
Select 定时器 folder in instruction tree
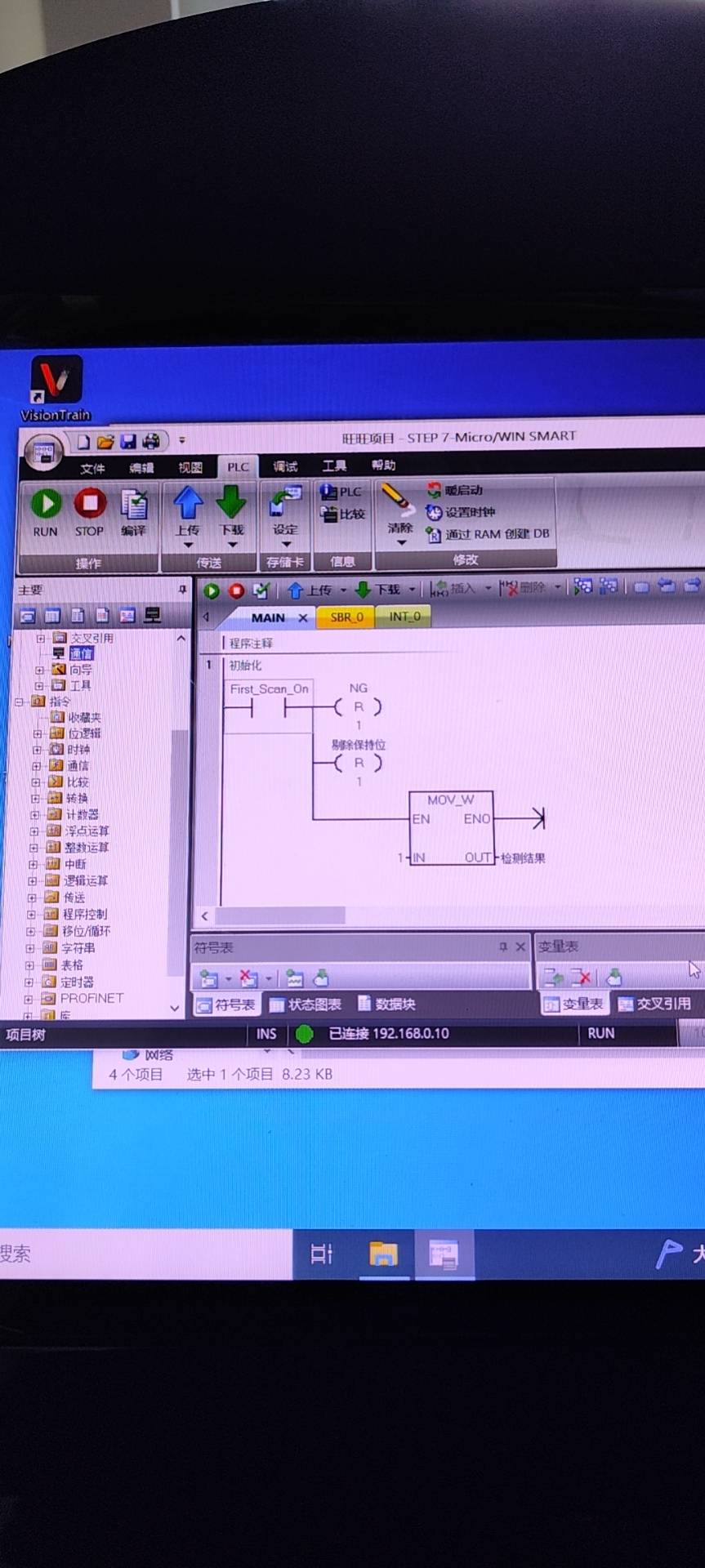69,982
